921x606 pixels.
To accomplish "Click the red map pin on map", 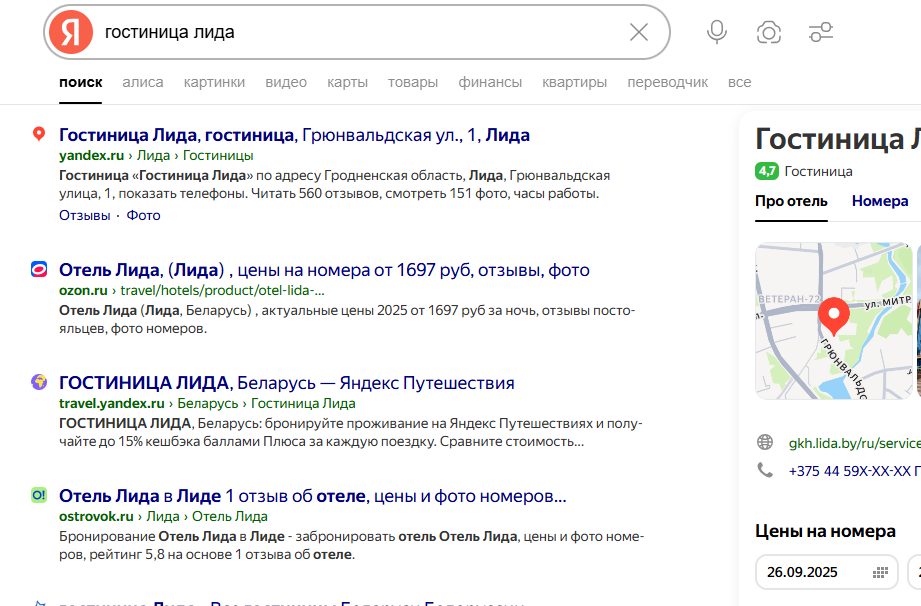I will click(833, 316).
